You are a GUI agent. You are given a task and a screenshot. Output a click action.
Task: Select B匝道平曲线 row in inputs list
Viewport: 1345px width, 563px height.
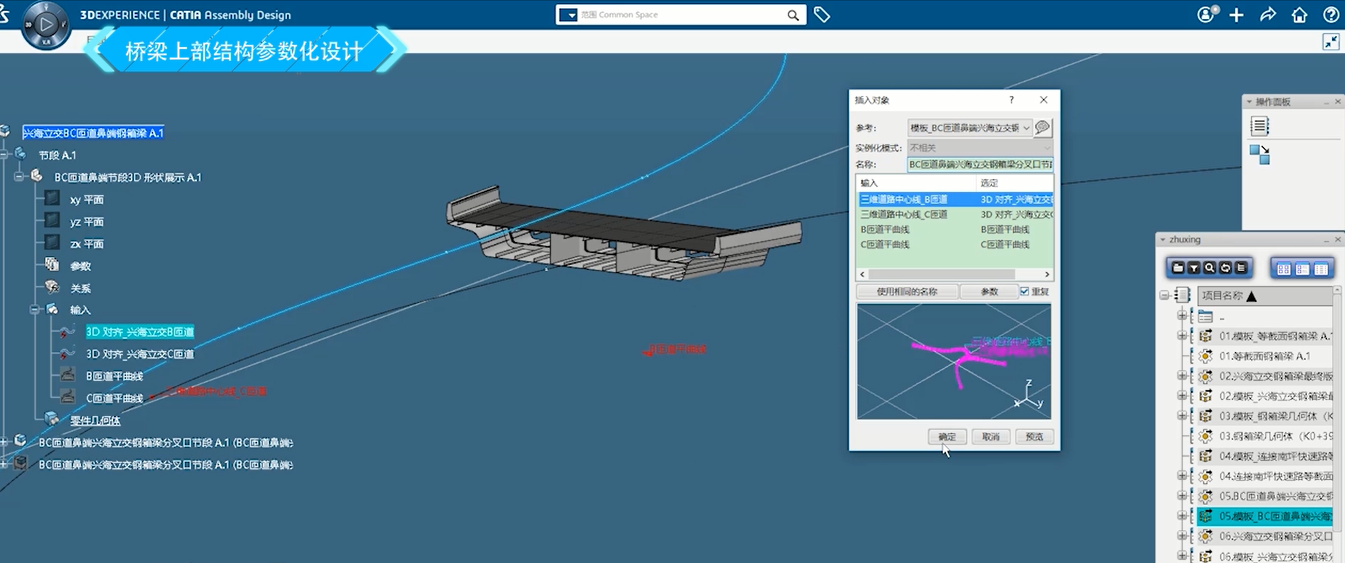(x=955, y=229)
